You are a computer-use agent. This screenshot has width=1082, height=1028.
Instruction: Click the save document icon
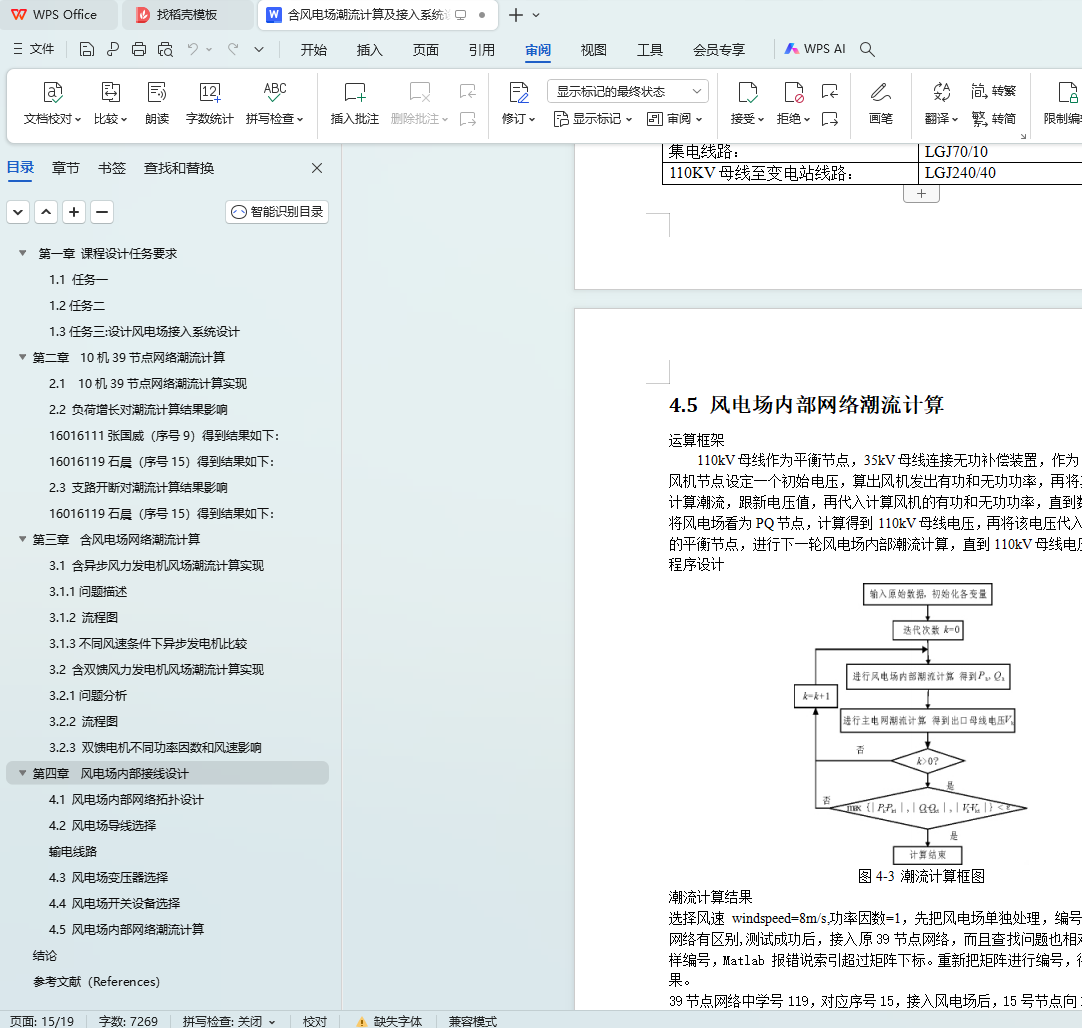coord(87,49)
